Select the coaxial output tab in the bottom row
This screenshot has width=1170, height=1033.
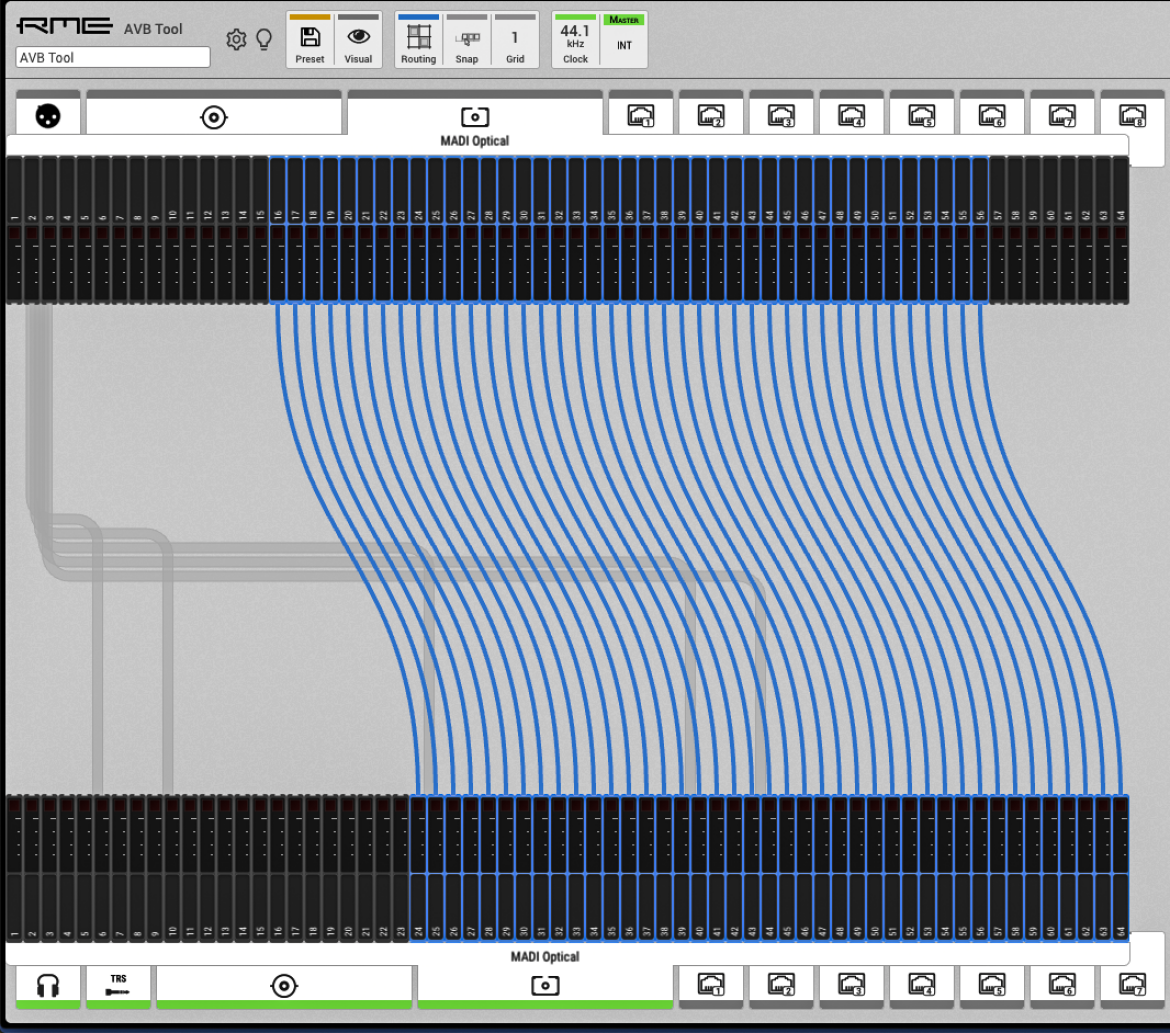(x=284, y=987)
